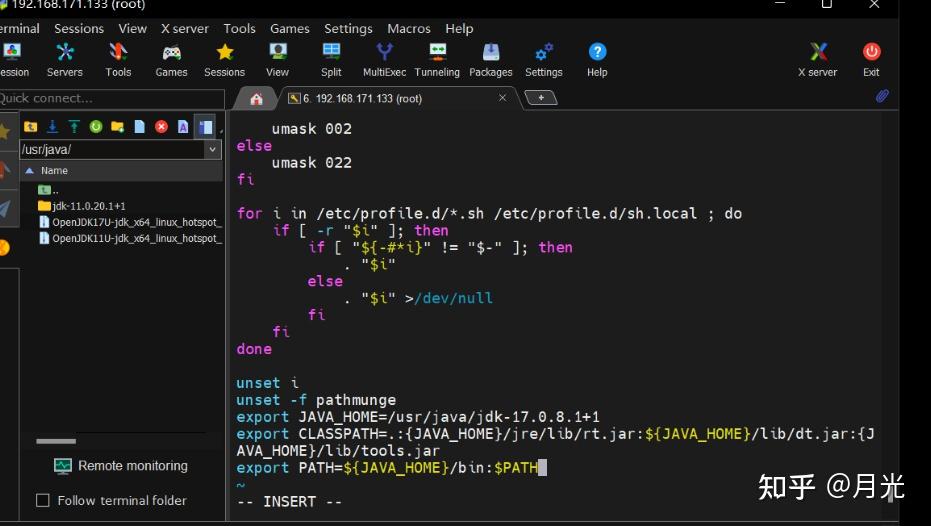This screenshot has height=526, width=931.
Task: Create a new file in SFTP panel
Action: click(140, 126)
